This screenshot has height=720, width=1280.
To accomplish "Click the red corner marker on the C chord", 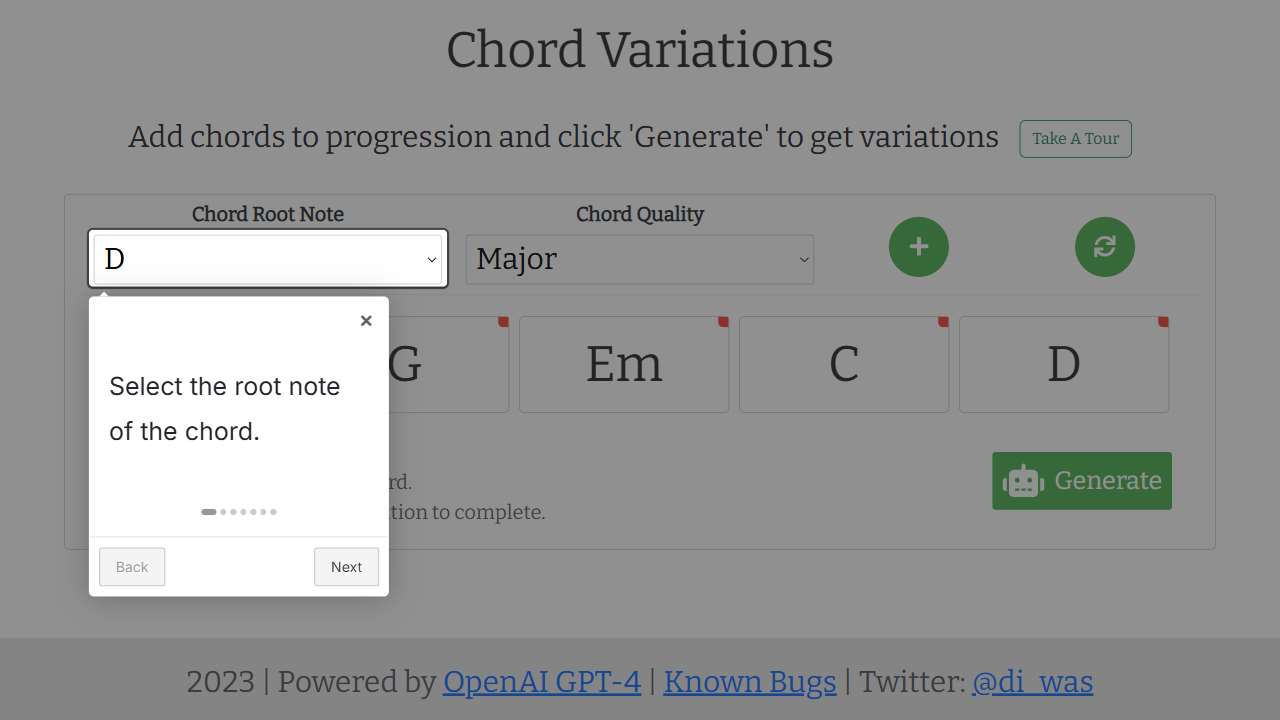I will 943,323.
